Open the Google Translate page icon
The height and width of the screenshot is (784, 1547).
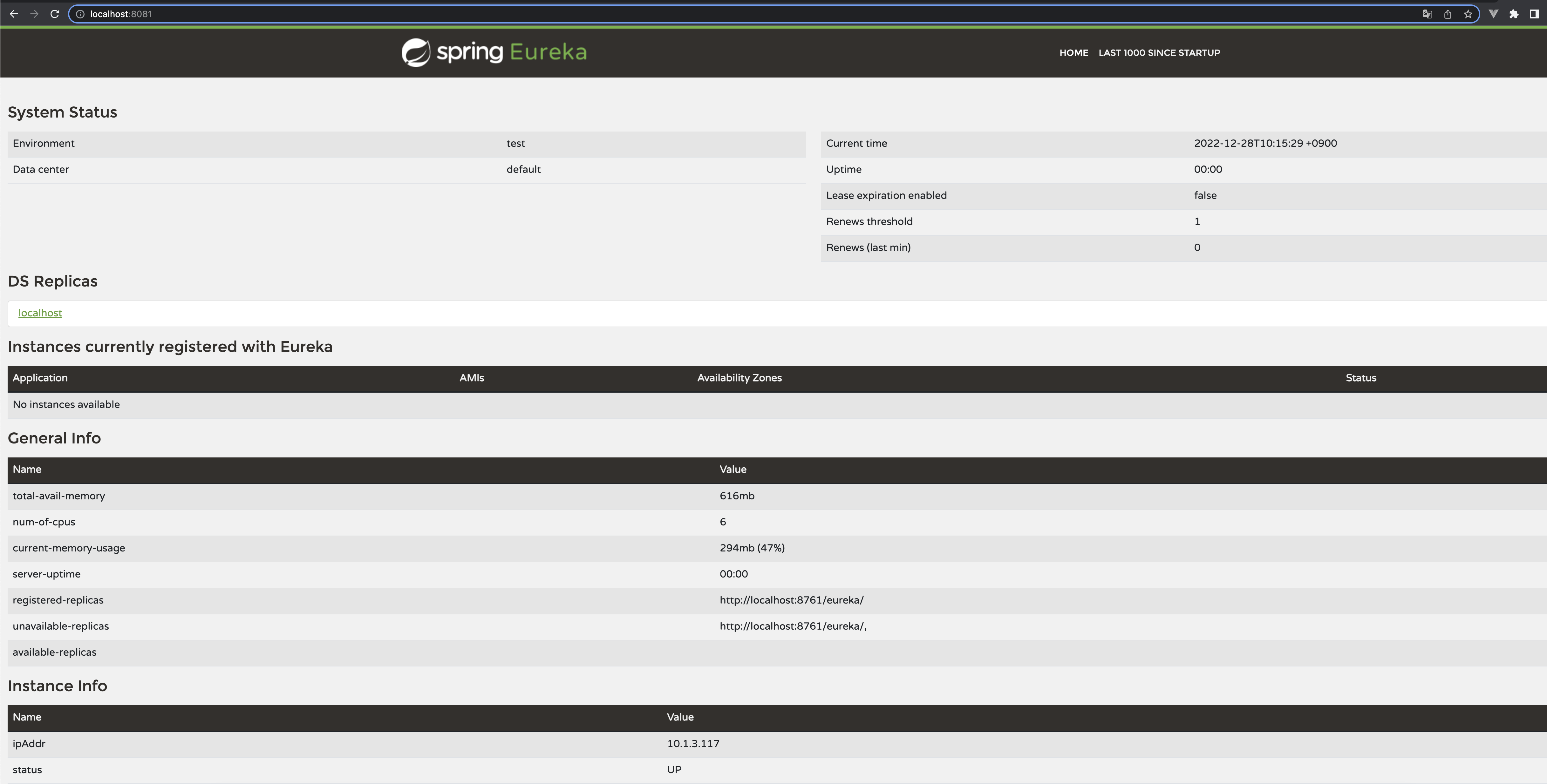(1428, 14)
